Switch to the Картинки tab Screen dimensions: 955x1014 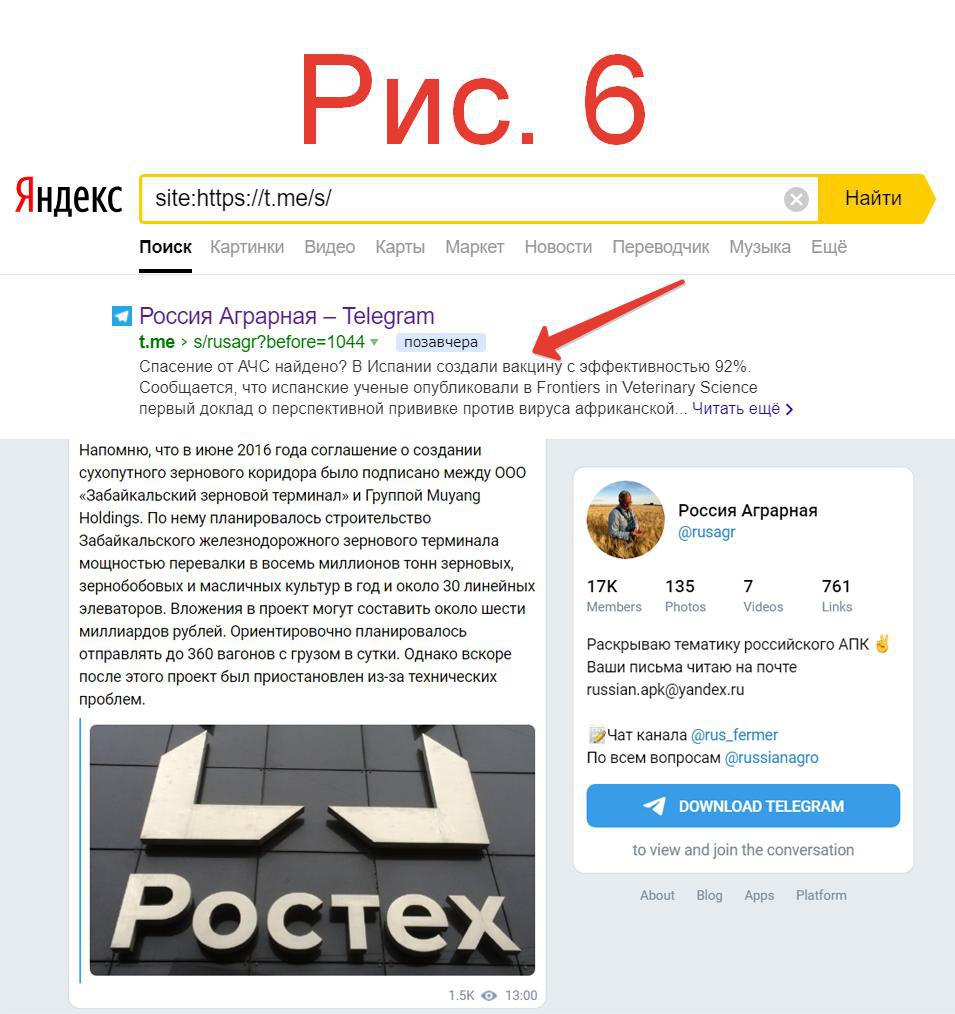(x=247, y=247)
